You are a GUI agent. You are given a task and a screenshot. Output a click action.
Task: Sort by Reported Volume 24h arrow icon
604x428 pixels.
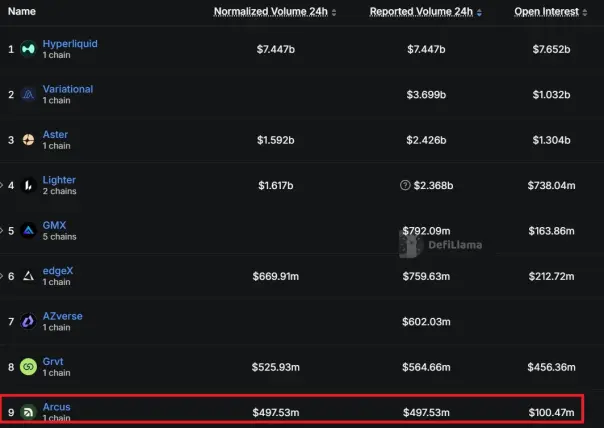pos(479,12)
